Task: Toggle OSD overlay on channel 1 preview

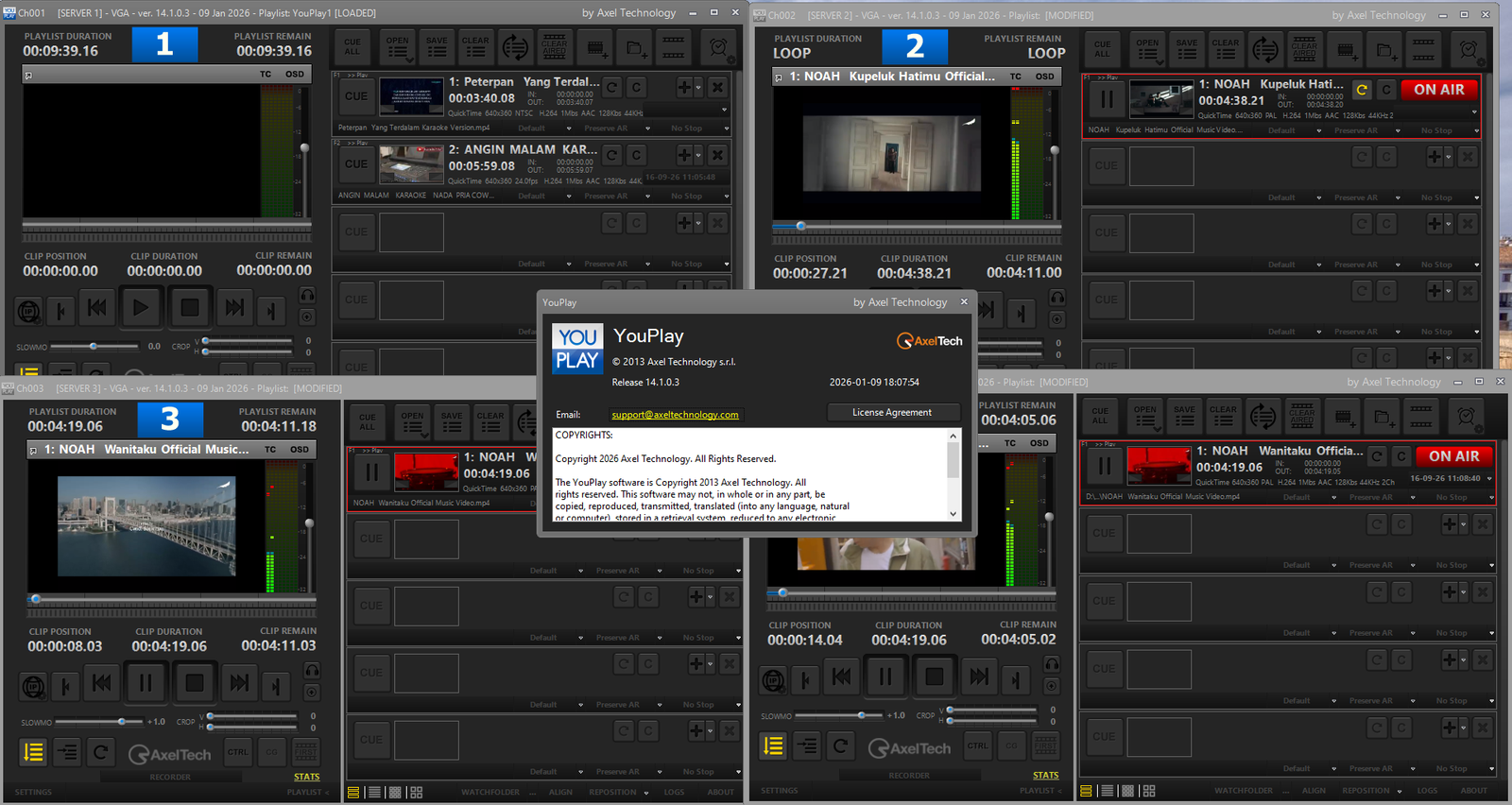Action: click(295, 74)
